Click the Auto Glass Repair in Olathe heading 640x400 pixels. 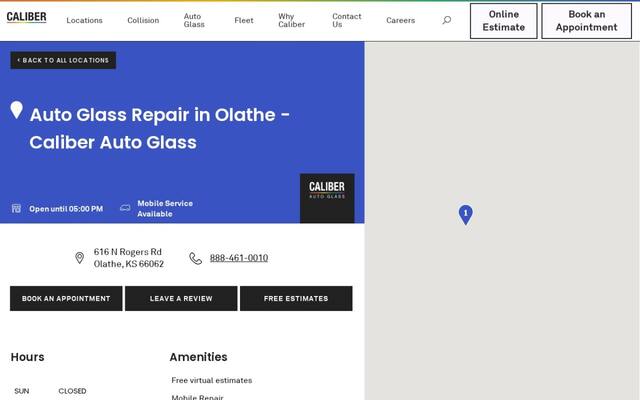pos(160,129)
